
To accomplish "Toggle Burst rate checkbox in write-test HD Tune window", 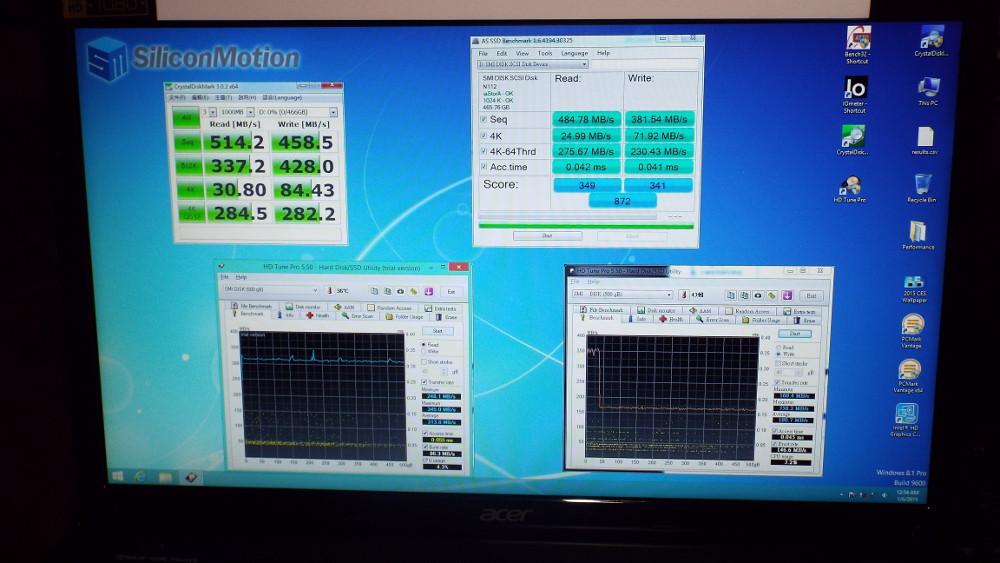I will pyautogui.click(x=776, y=444).
